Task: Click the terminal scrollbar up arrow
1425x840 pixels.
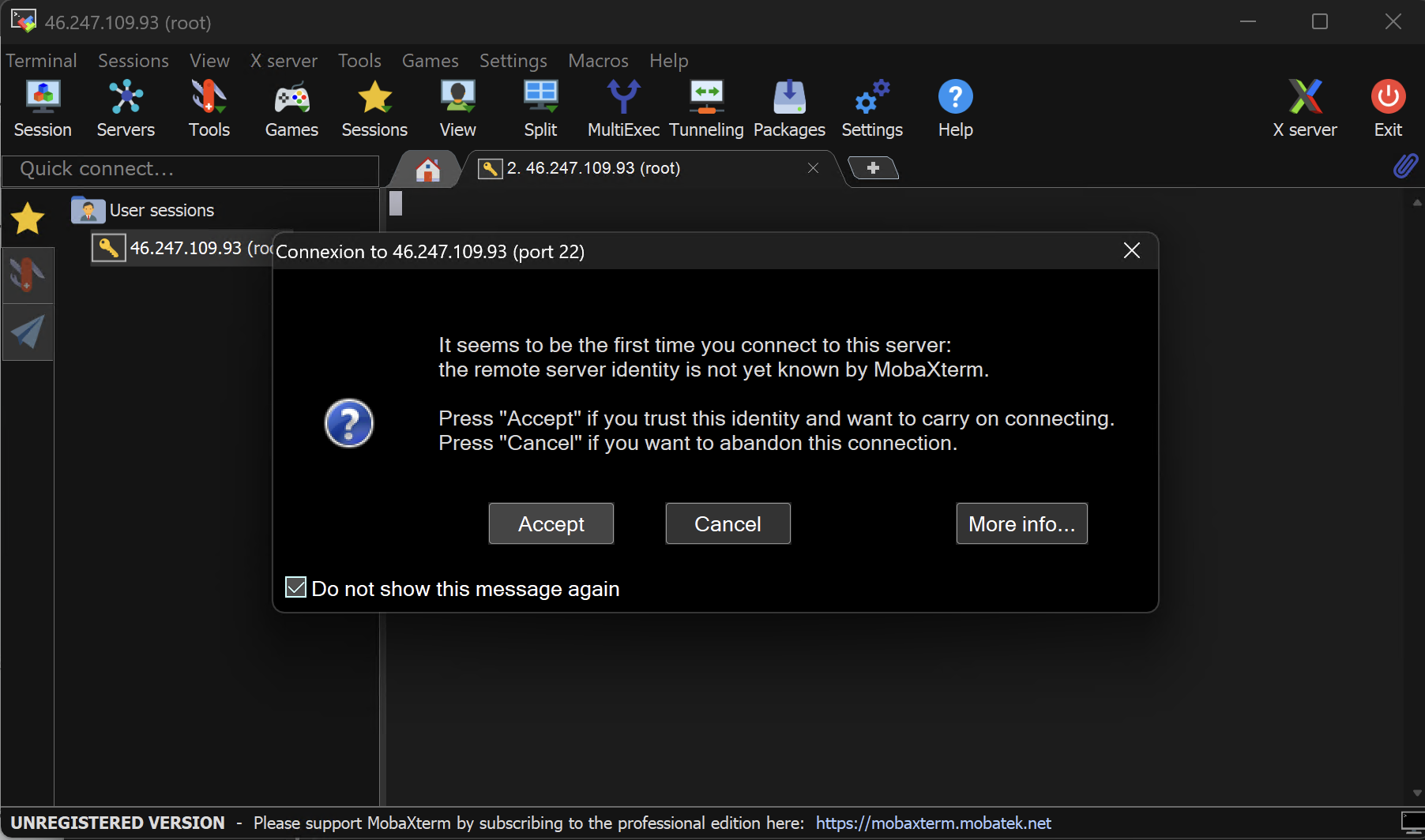Action: (1417, 202)
